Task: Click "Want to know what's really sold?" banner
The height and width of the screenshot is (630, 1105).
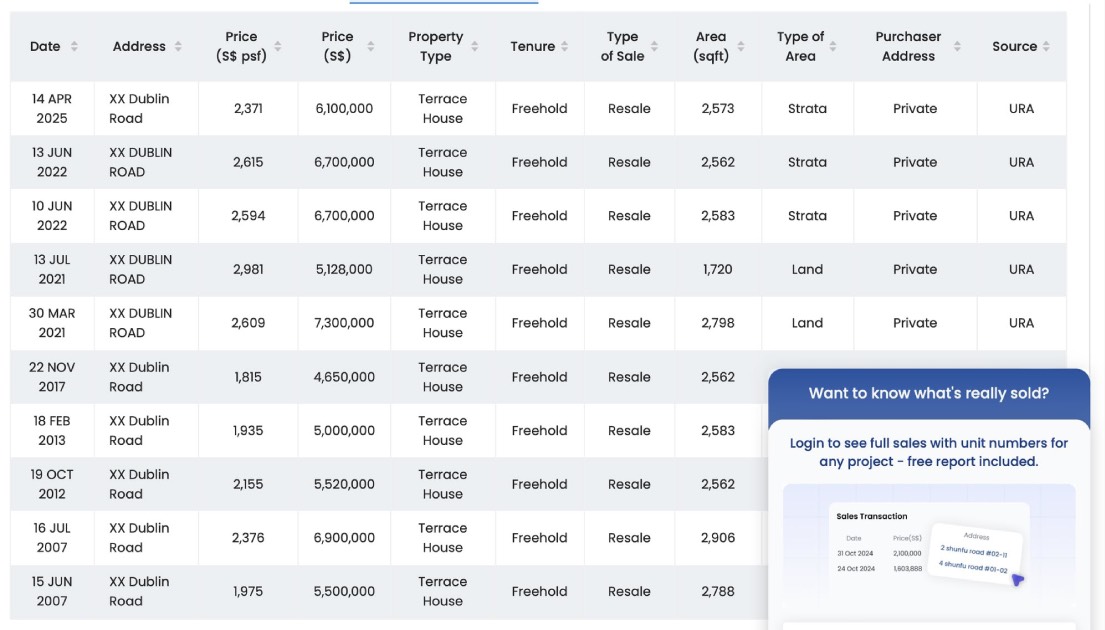Action: [929, 393]
